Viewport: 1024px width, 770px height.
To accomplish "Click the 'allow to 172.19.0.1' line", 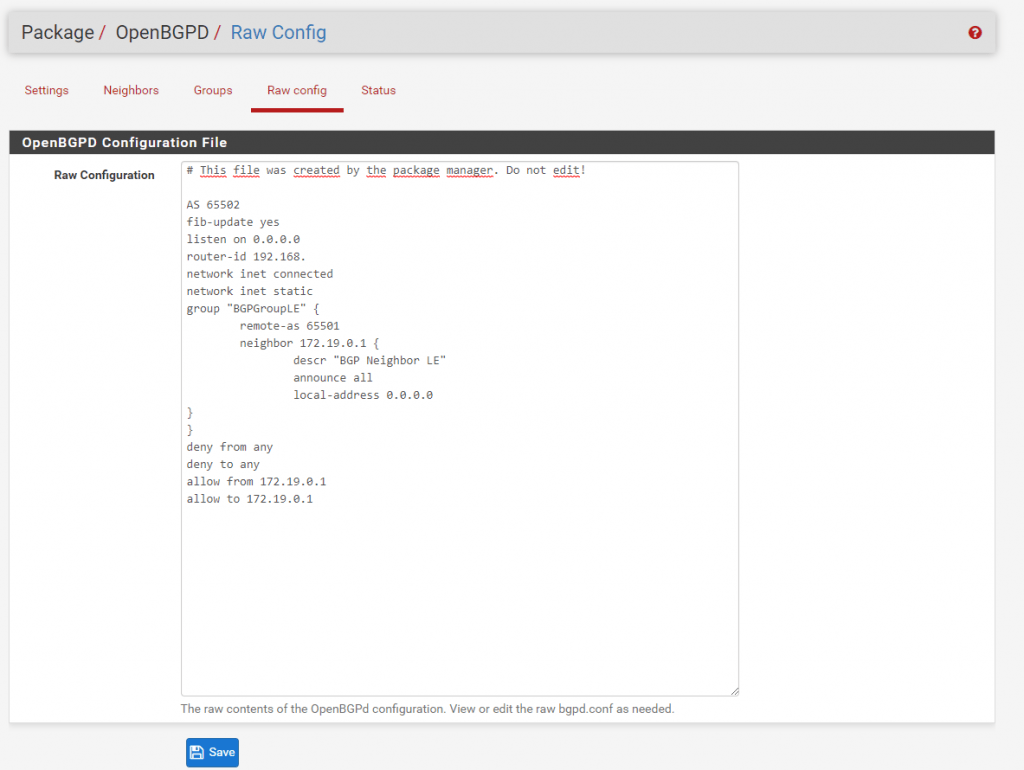I will pos(249,499).
